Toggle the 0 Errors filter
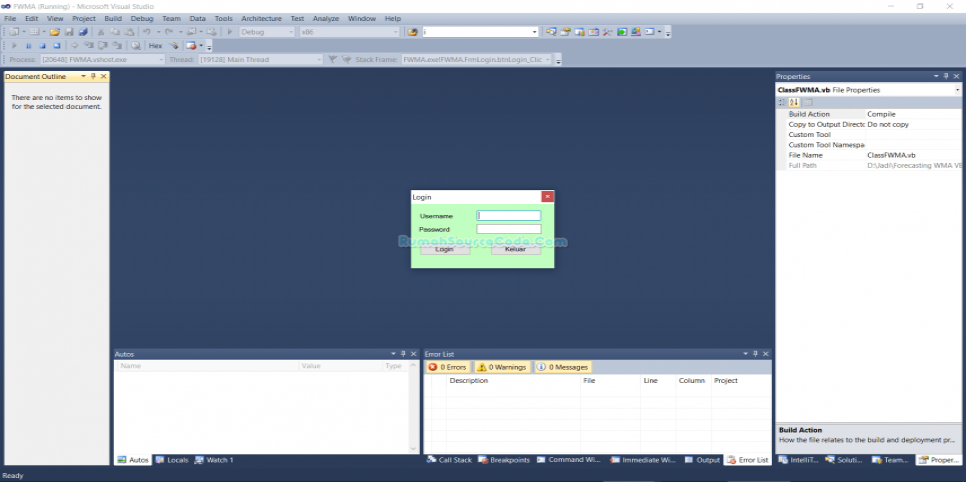The image size is (966, 482). coord(447,367)
